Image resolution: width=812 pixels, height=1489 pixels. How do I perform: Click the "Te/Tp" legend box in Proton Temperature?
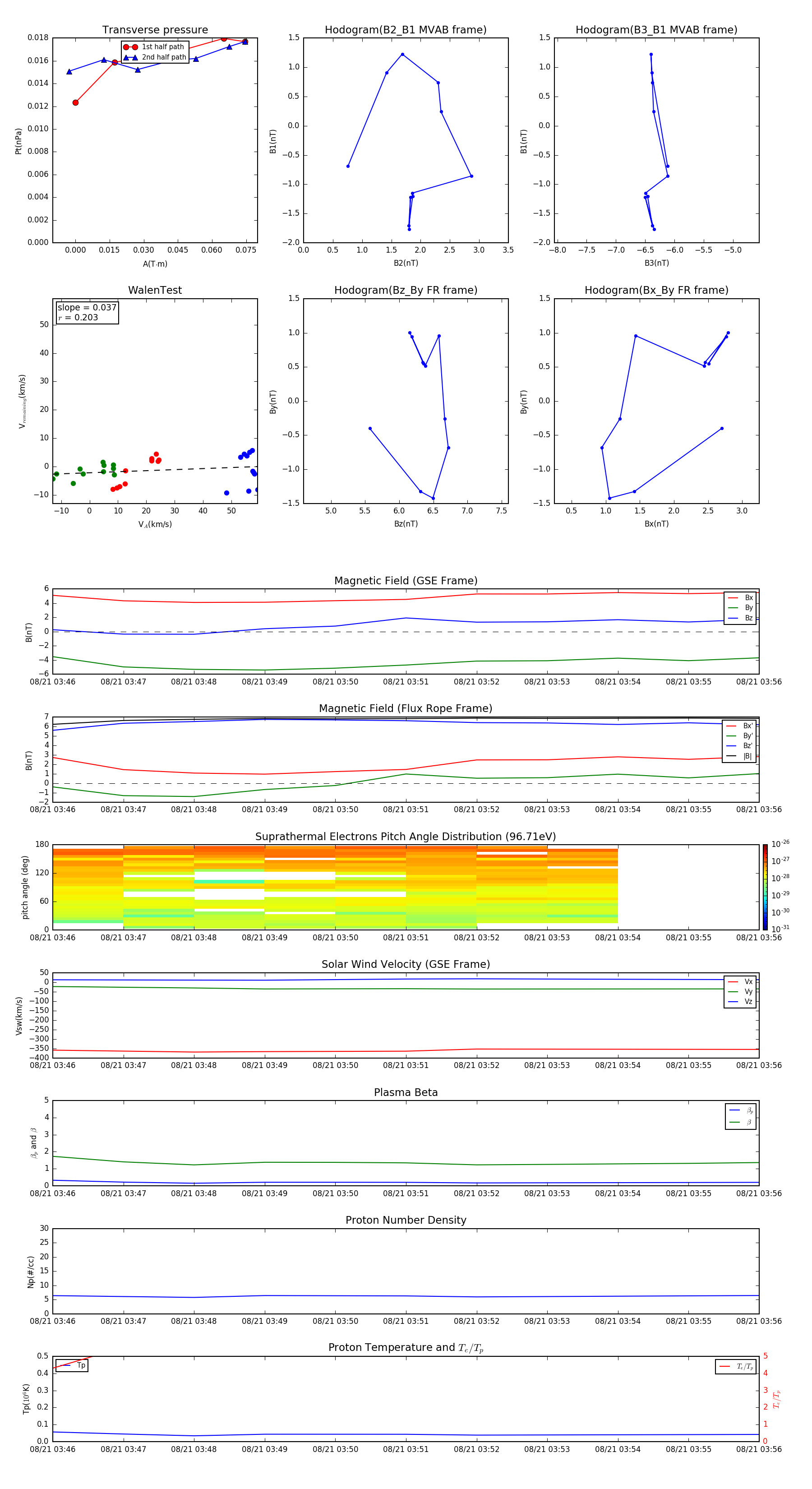(735, 1366)
